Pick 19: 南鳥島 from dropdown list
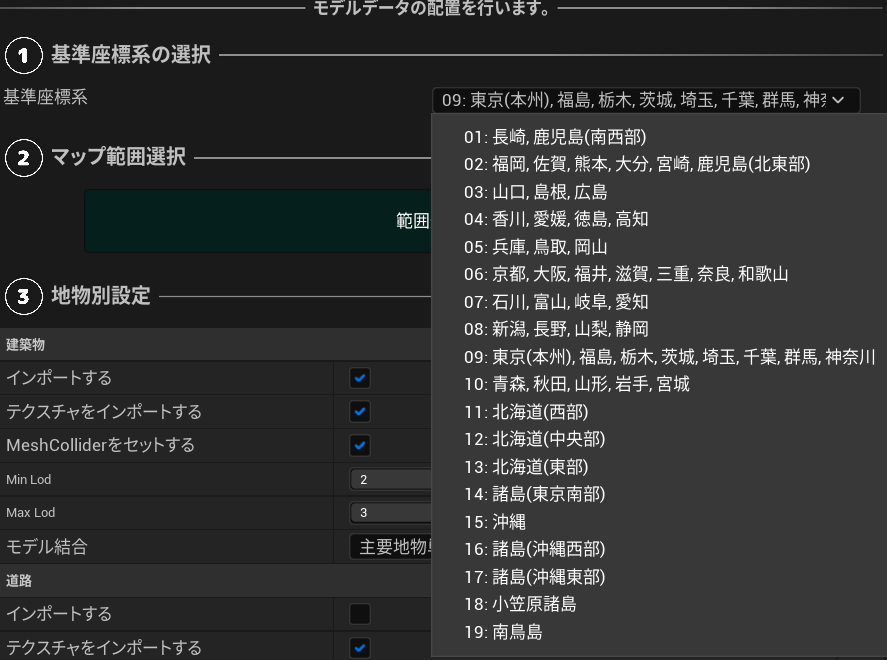Screen dimensions: 887x660 503,632
